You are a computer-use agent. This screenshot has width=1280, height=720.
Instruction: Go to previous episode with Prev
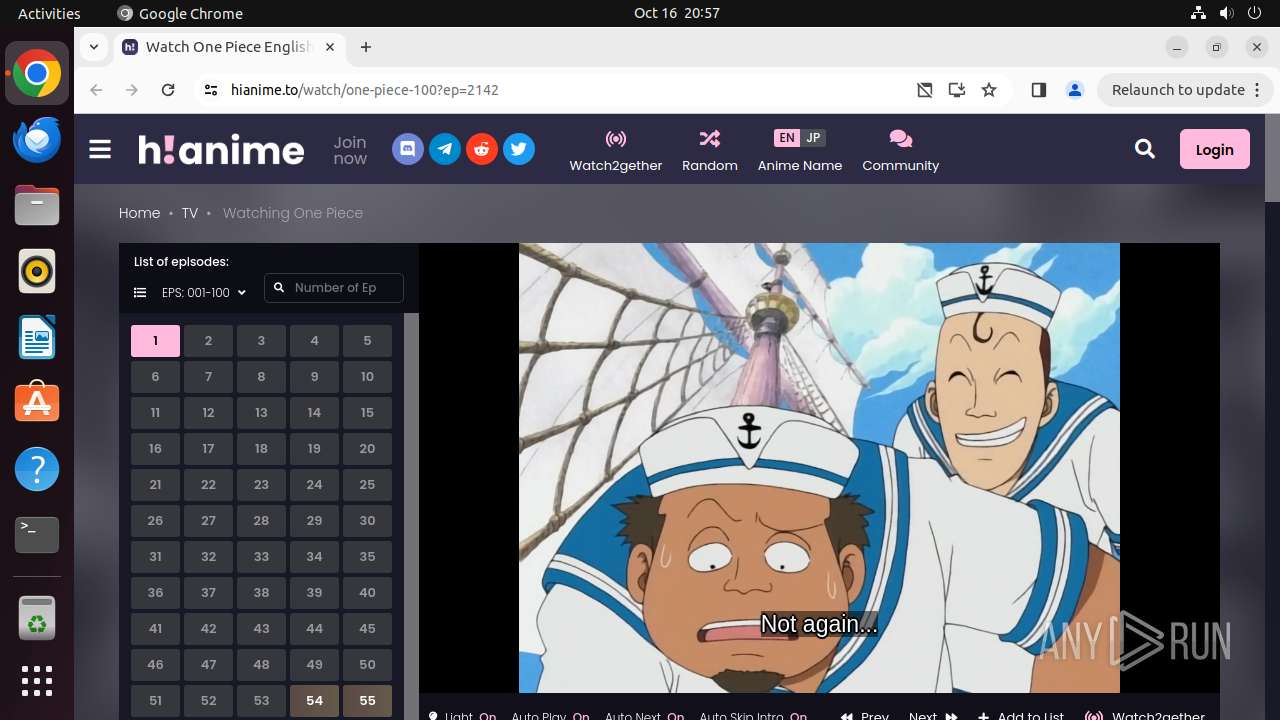865,715
